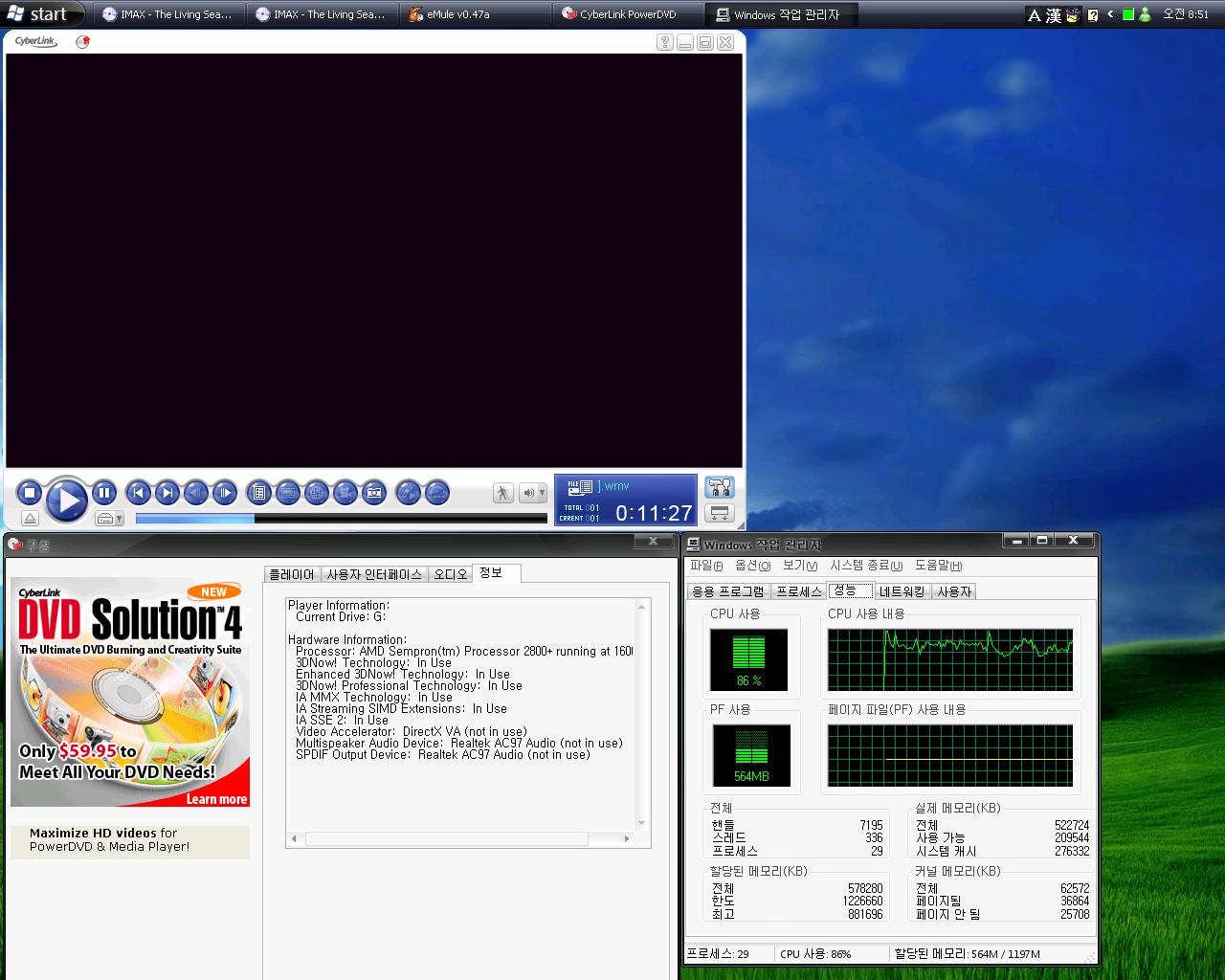
Task: Switch to 프로세스 tab in Task Manager
Action: click(x=799, y=591)
